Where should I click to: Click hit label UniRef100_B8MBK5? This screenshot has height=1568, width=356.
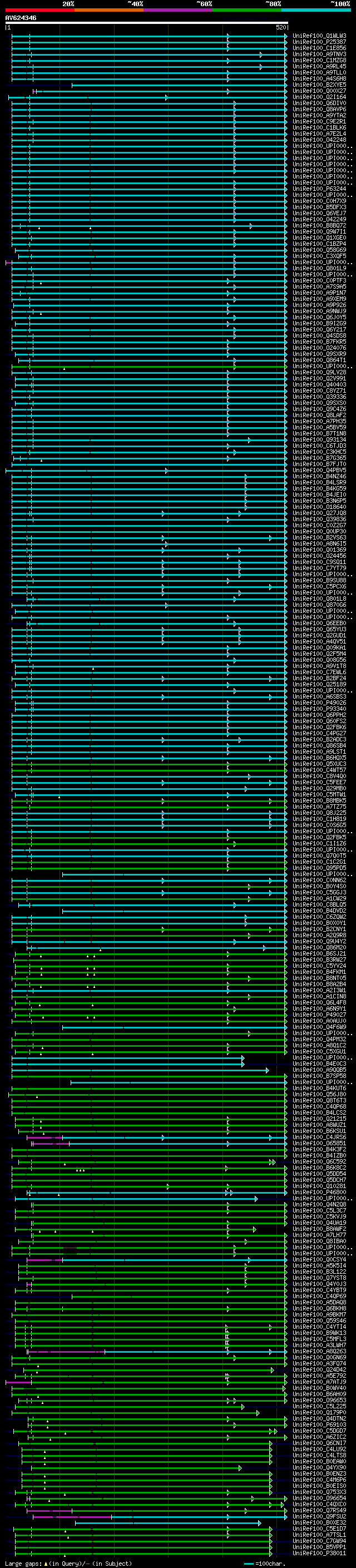point(319,800)
